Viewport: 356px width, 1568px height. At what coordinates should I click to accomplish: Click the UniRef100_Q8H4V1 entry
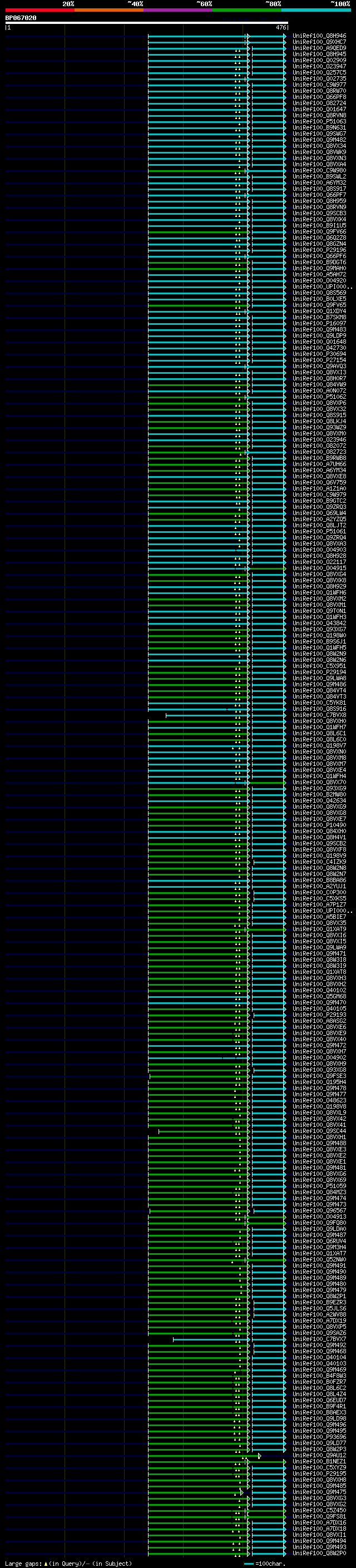pos(319,837)
